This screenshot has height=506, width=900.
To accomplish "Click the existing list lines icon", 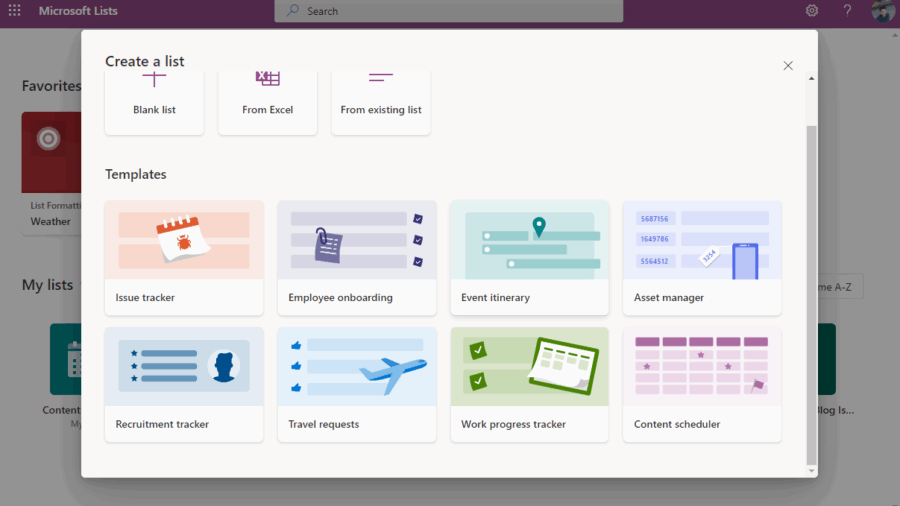I will coord(381,77).
